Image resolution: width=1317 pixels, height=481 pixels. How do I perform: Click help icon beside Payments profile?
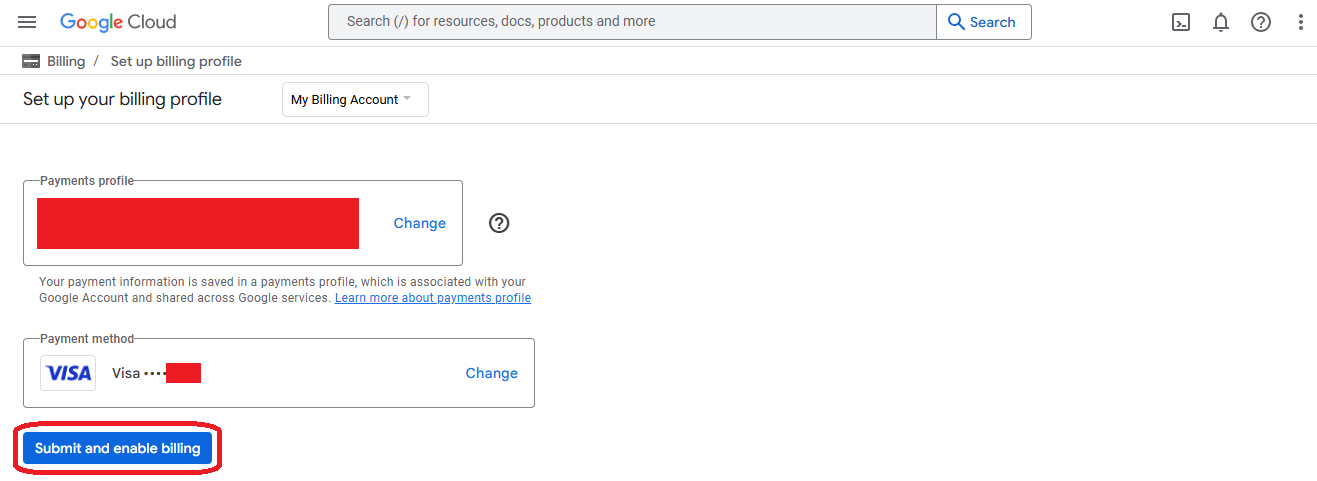pos(499,223)
